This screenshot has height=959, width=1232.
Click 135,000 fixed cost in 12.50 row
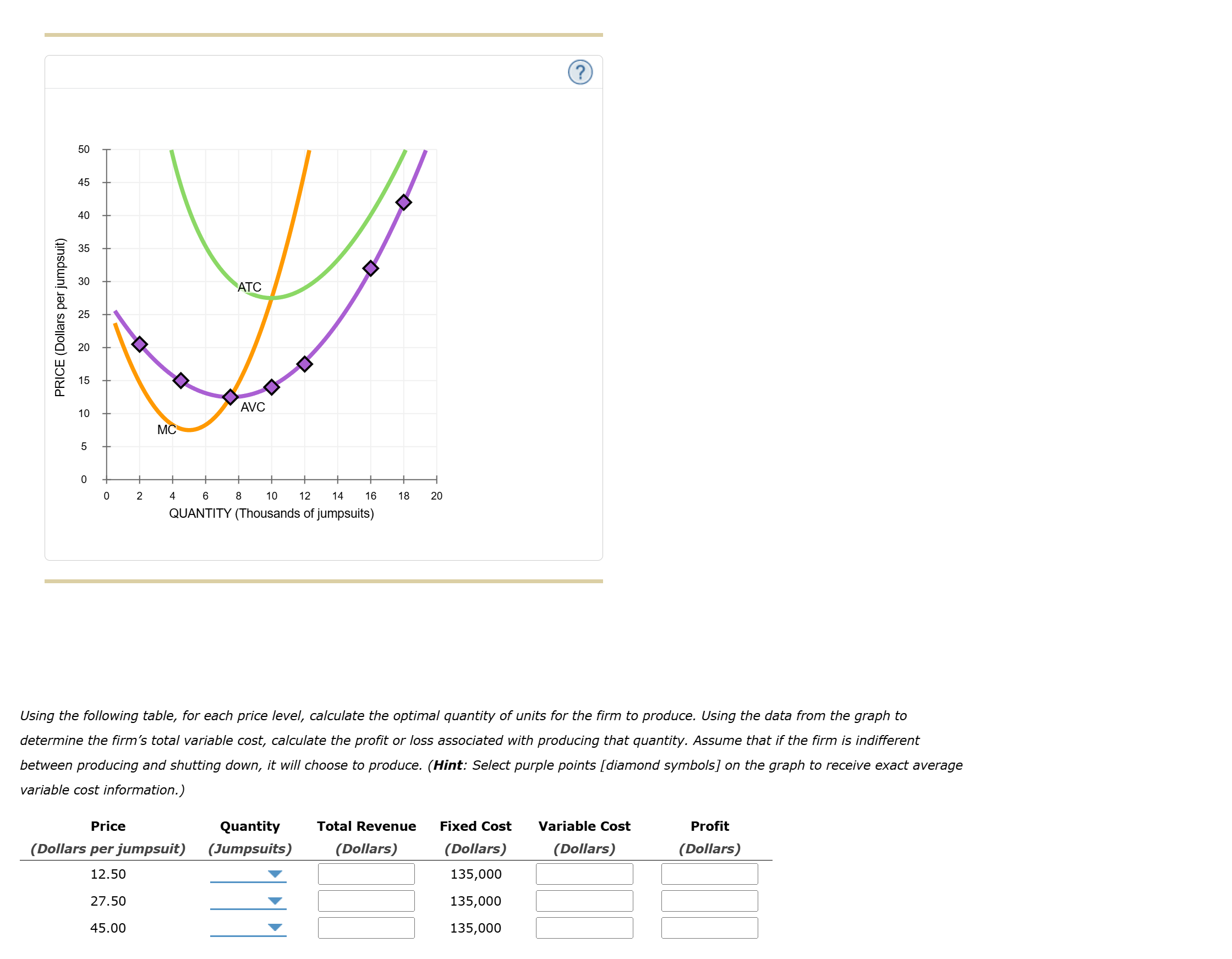pos(475,874)
